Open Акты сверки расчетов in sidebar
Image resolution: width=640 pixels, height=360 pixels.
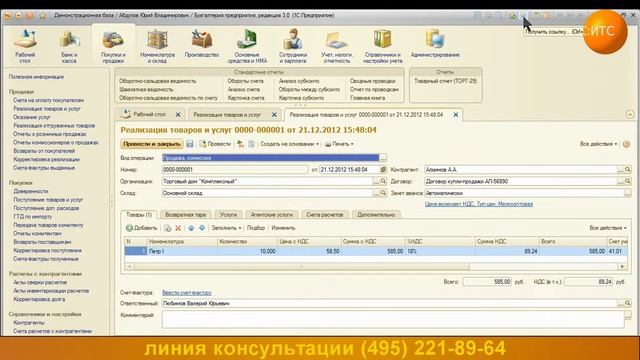40,282
